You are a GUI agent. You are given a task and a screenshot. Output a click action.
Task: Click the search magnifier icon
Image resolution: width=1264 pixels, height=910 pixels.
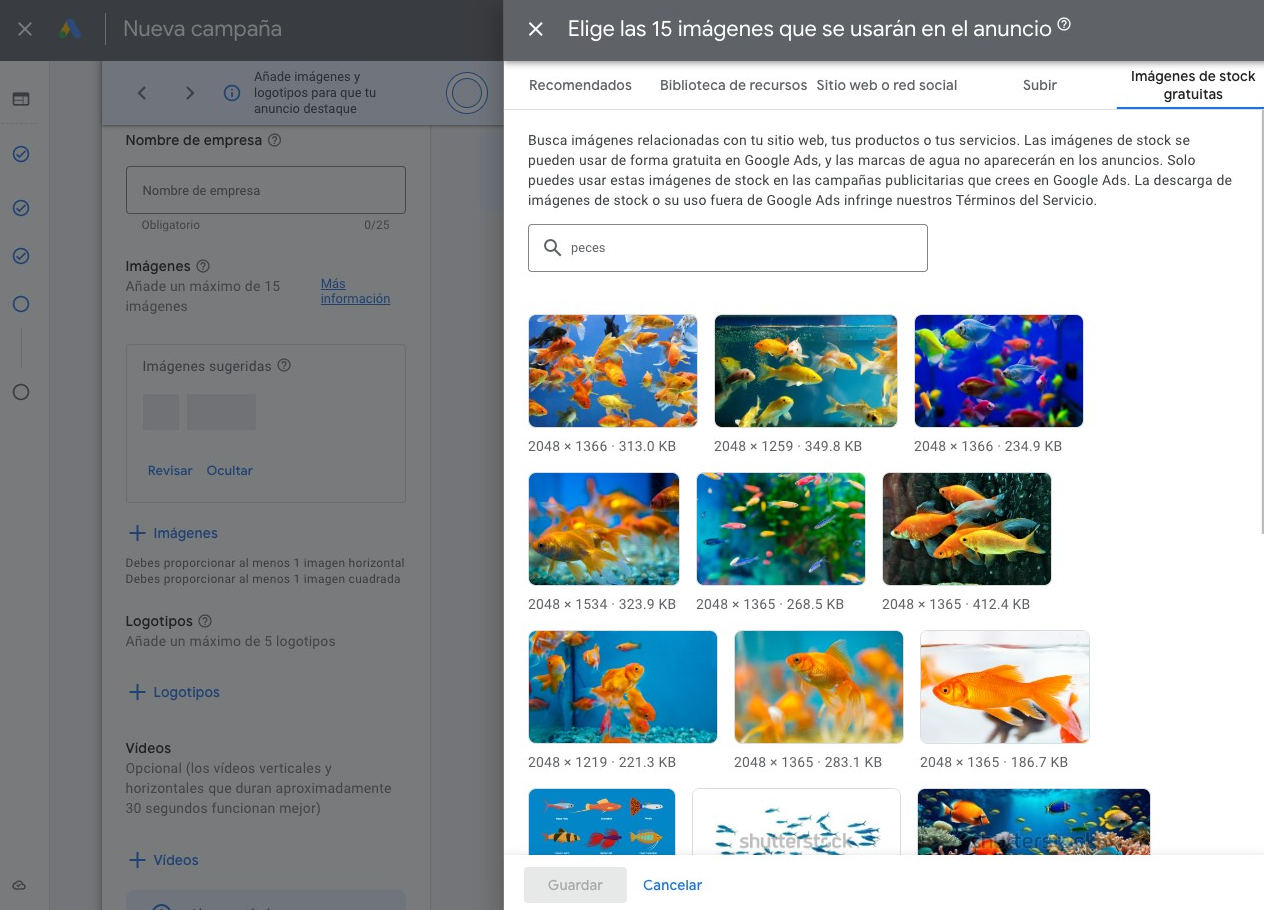coord(551,248)
